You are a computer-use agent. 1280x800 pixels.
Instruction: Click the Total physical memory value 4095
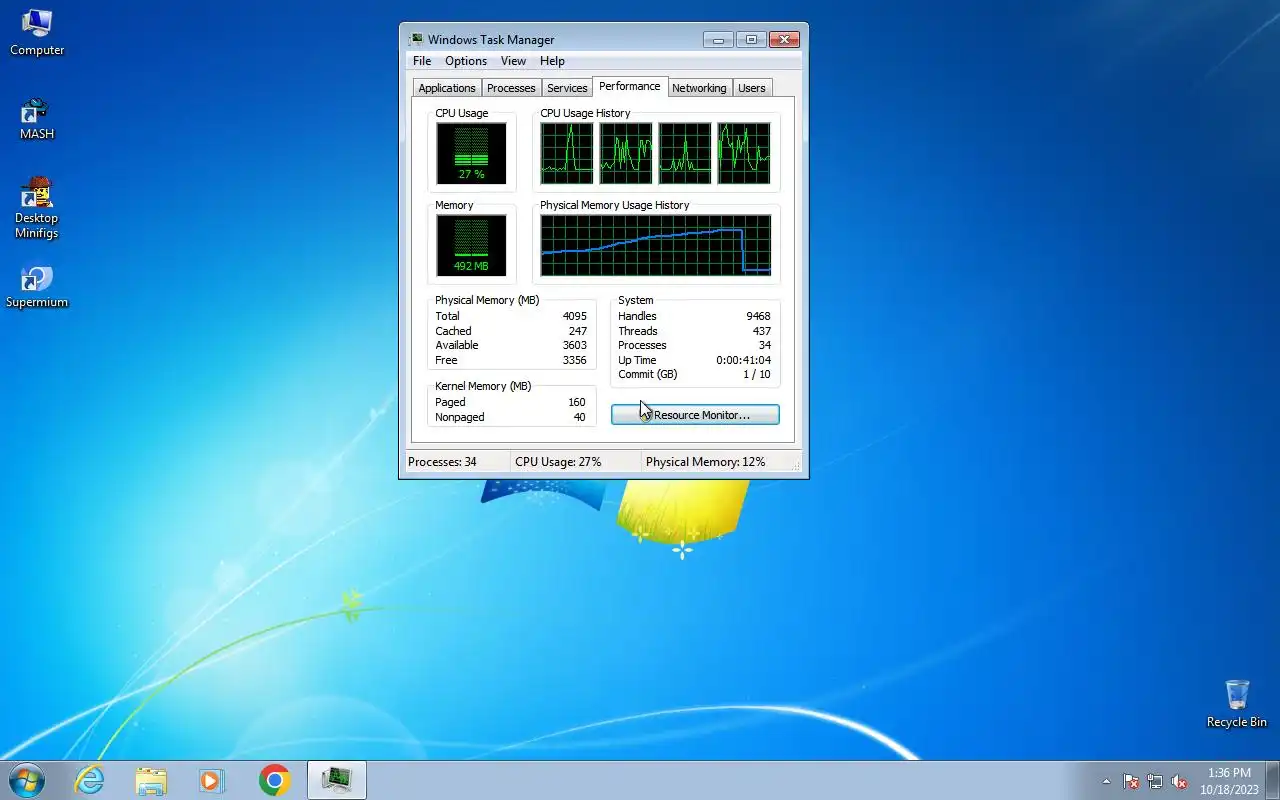pos(574,316)
